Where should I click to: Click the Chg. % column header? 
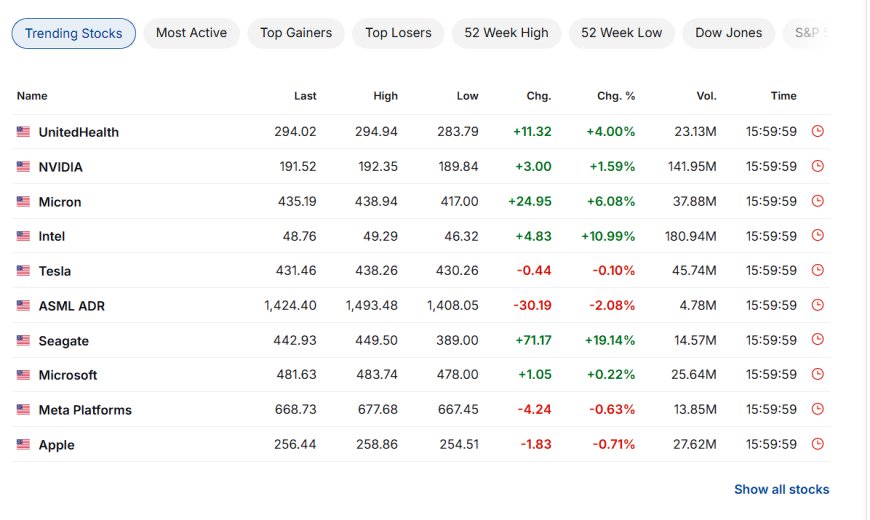(x=616, y=96)
